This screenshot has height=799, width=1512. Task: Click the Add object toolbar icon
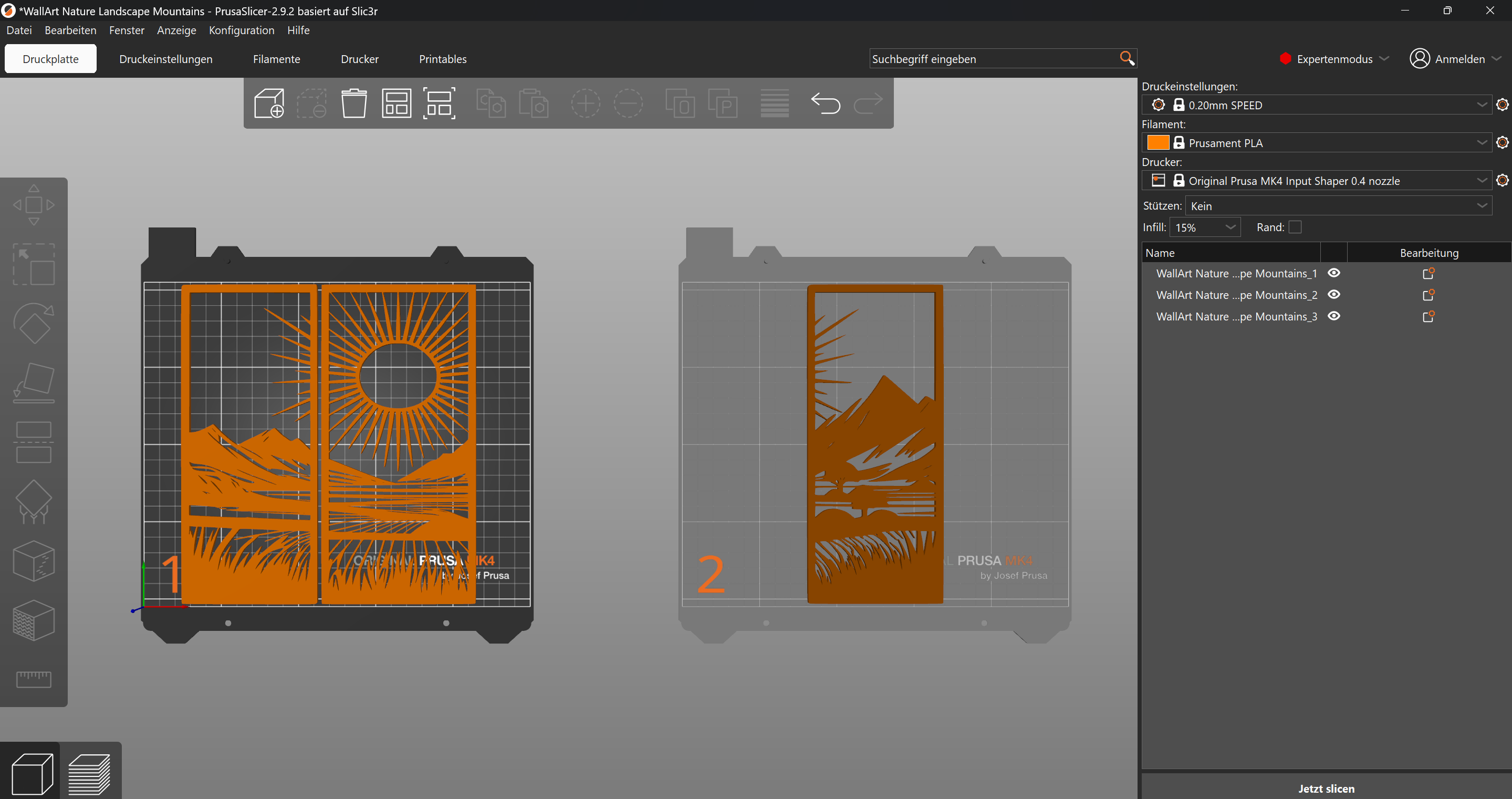click(269, 103)
